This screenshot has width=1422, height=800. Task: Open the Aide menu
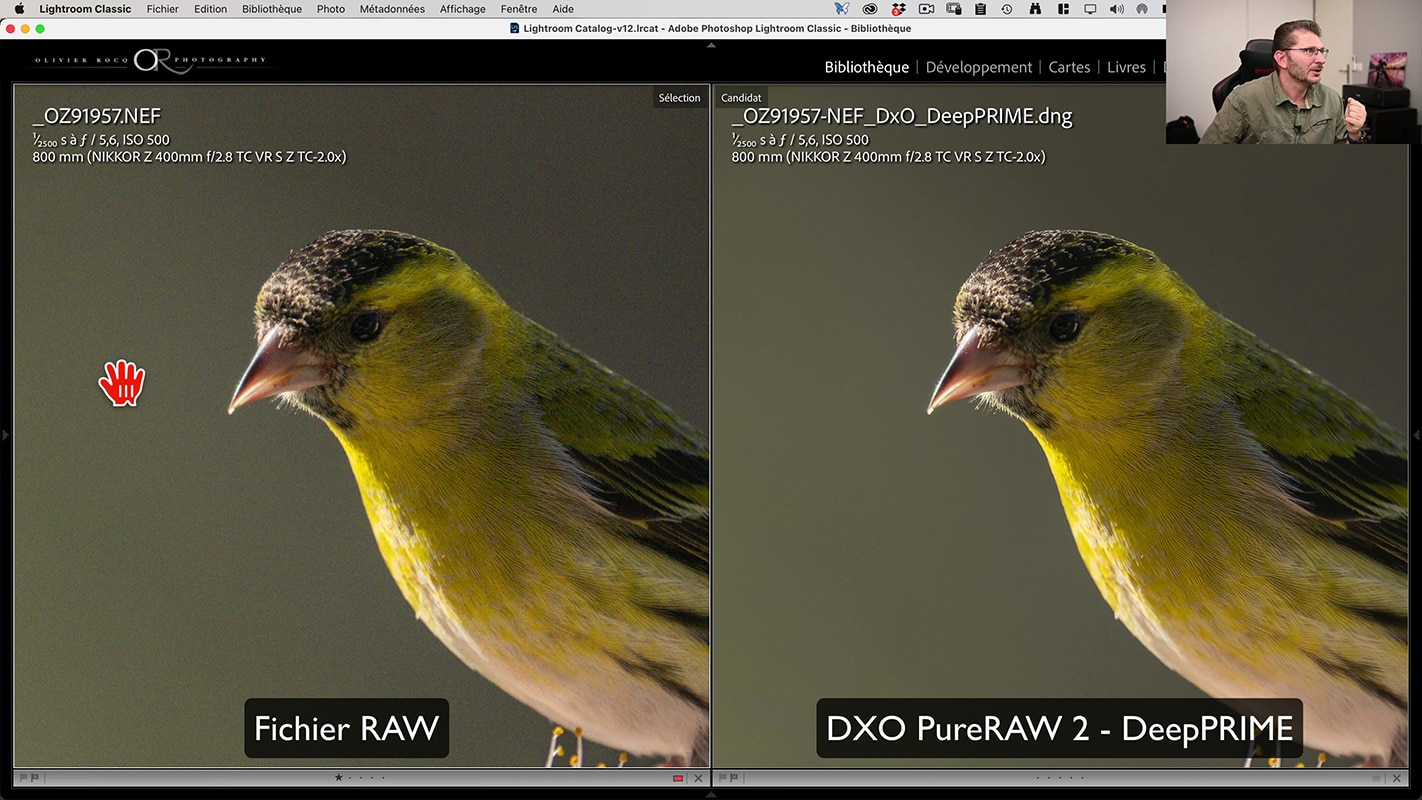[563, 9]
